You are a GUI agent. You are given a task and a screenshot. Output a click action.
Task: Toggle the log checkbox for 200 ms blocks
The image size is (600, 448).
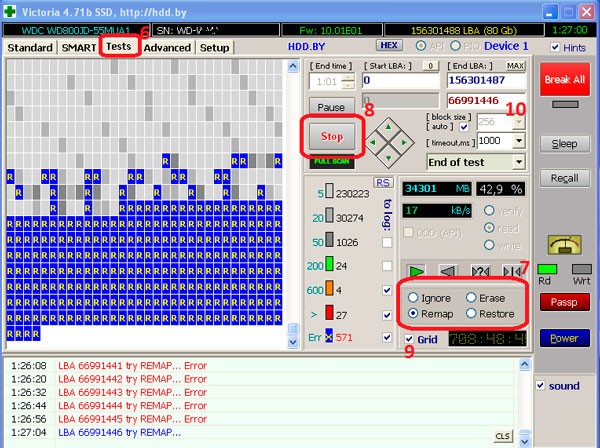(387, 266)
